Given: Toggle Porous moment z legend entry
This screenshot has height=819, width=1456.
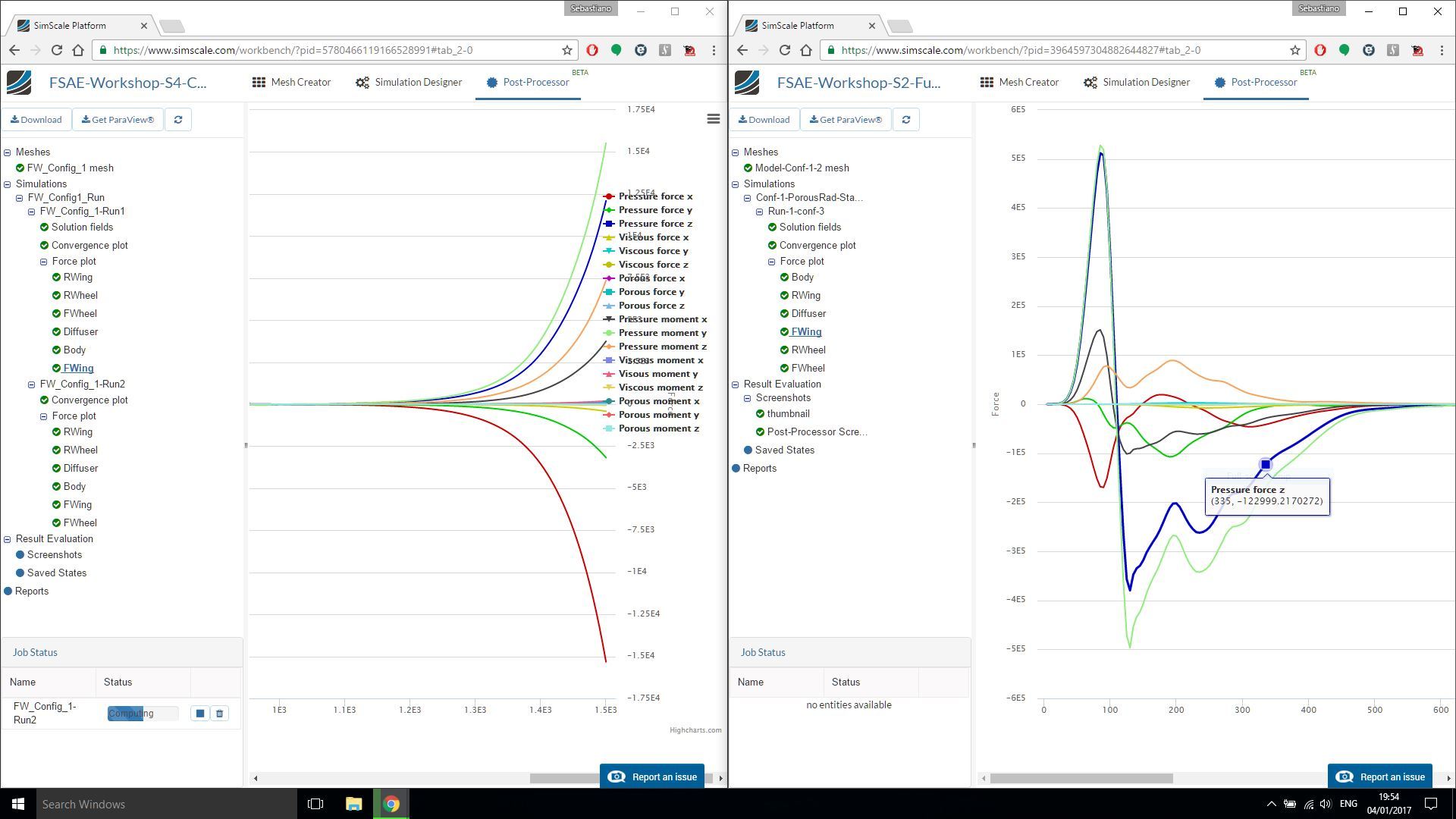Looking at the screenshot, I should [658, 428].
